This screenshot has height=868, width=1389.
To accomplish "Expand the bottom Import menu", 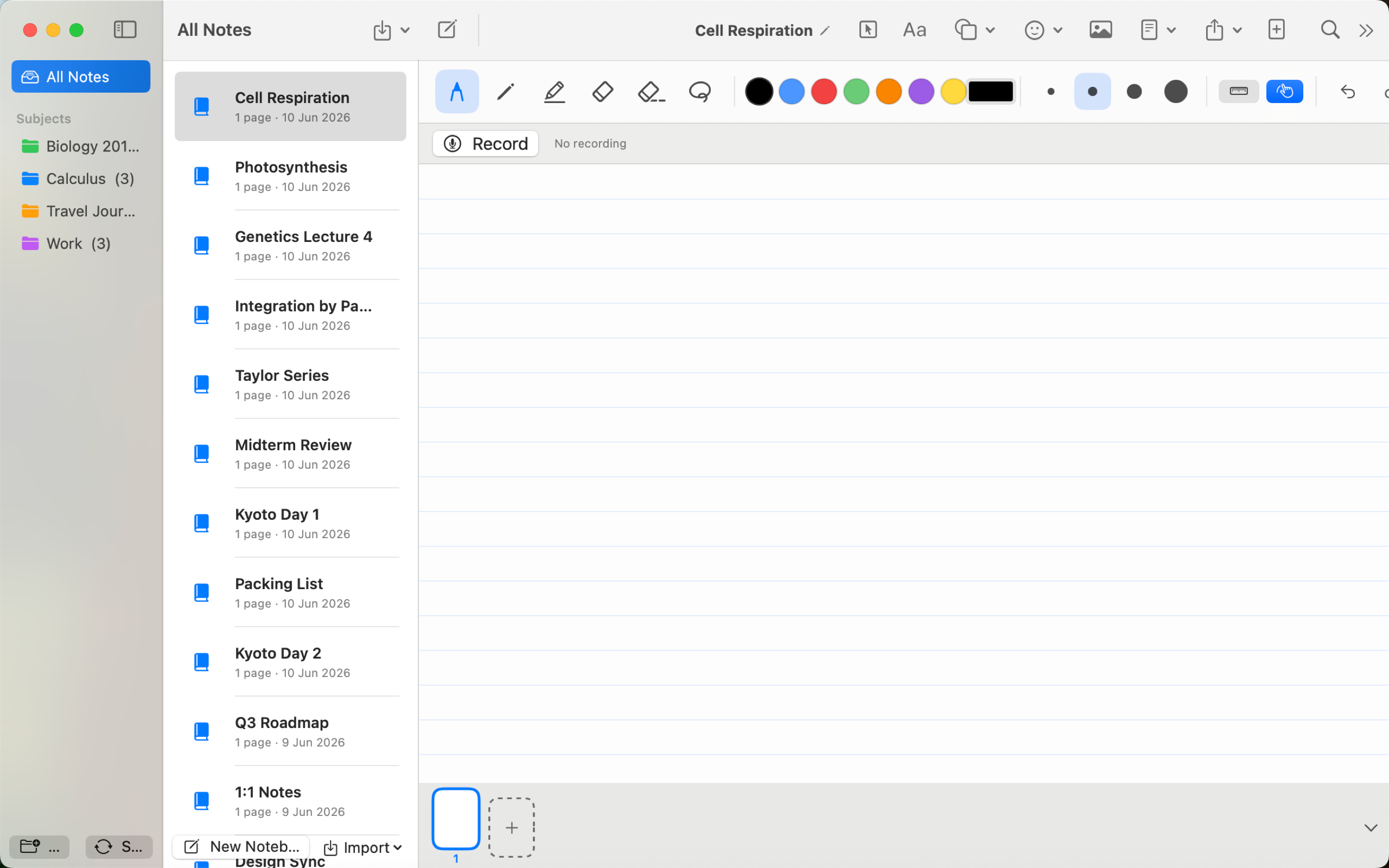I will pyautogui.click(x=363, y=847).
